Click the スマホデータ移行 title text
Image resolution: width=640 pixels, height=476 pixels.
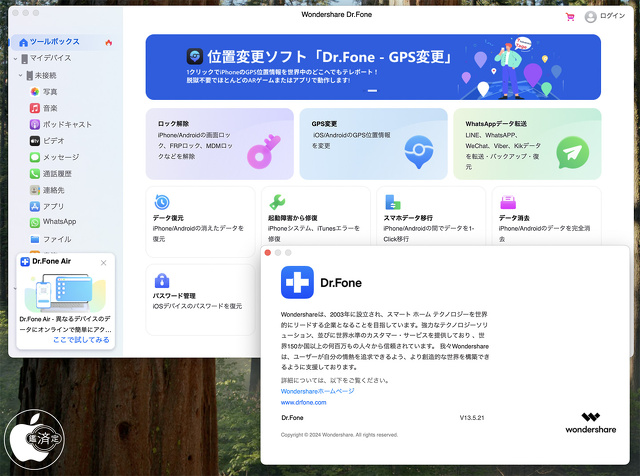[408, 218]
